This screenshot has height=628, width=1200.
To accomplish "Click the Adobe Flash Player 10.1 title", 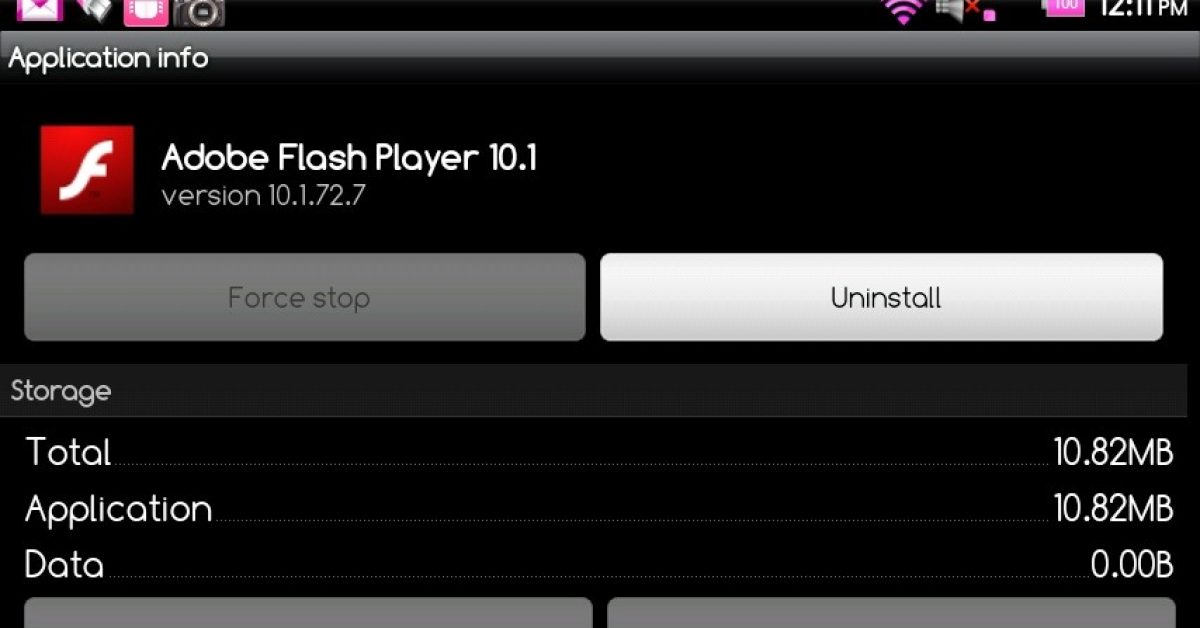I will (x=349, y=158).
